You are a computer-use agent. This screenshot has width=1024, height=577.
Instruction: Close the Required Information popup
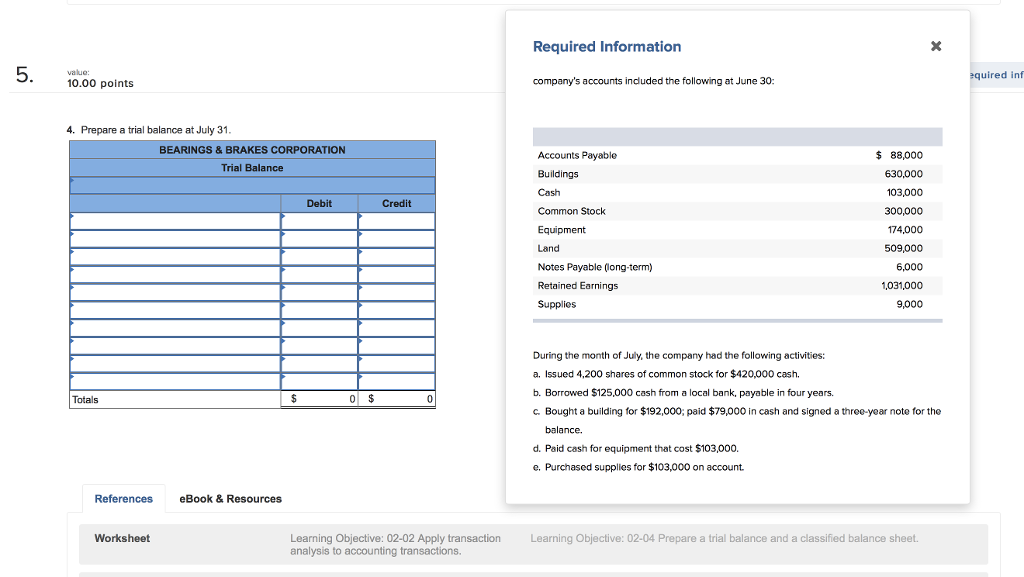(936, 45)
